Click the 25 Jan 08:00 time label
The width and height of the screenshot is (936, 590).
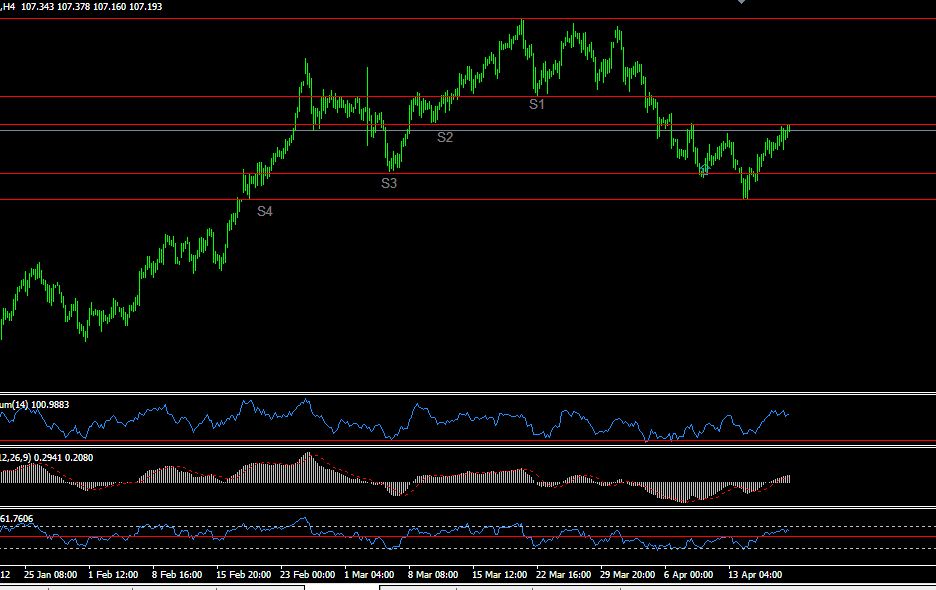click(50, 574)
